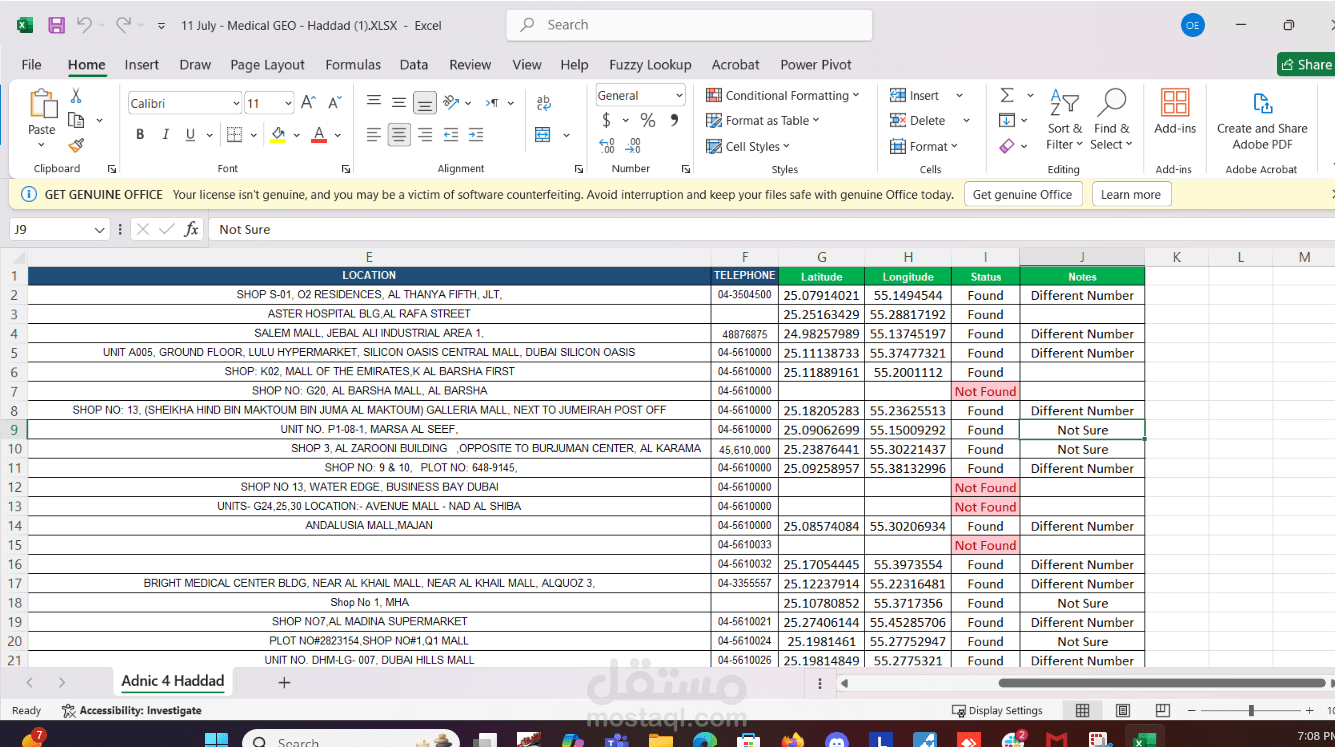The height and width of the screenshot is (747, 1335).
Task: Expand the Name Box dropdown arrow
Action: [99, 230]
